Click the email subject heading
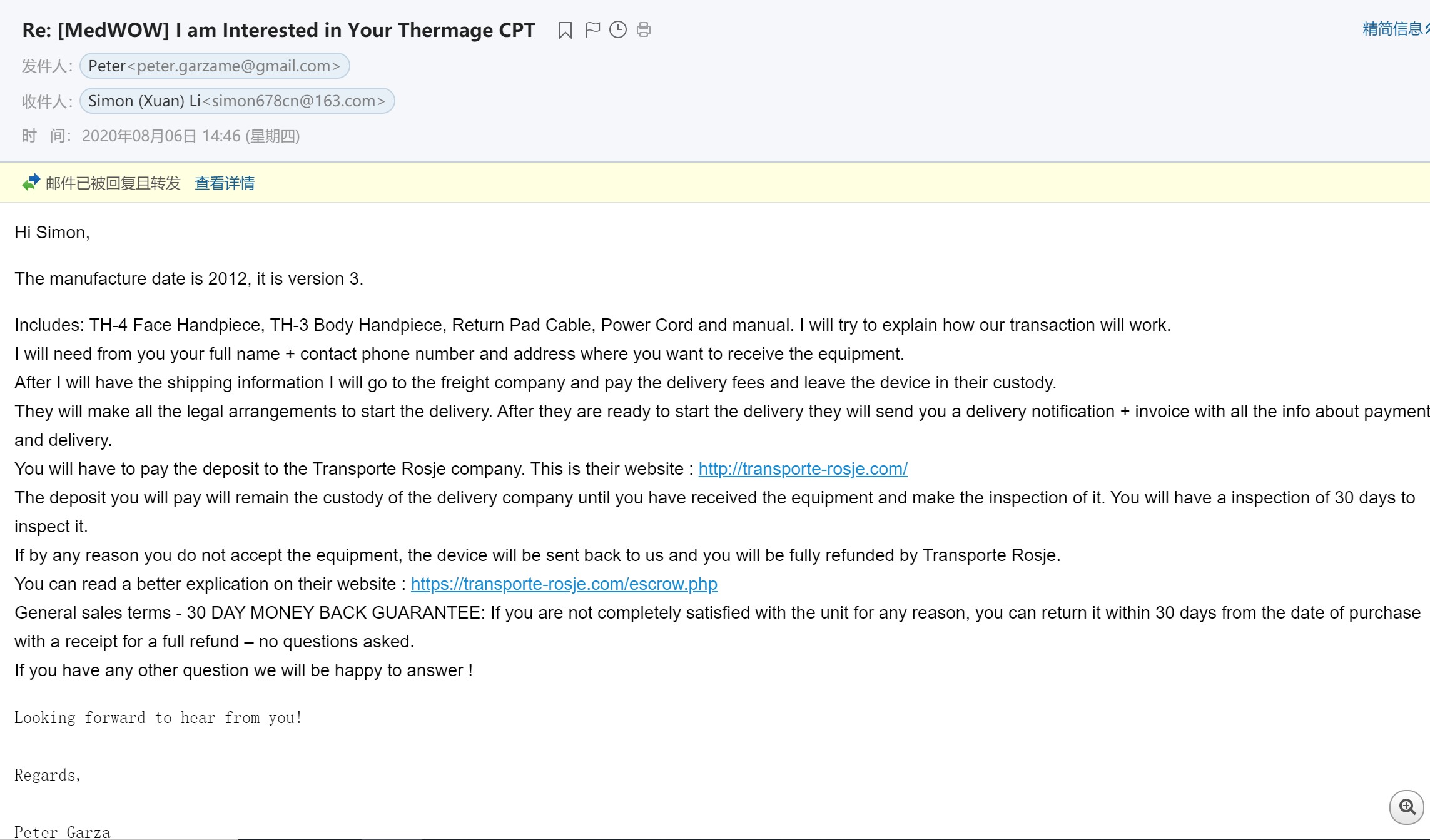The width and height of the screenshot is (1430, 840). point(278,30)
